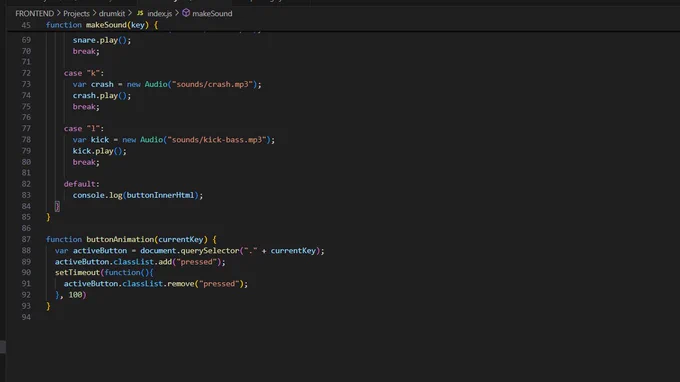This screenshot has height=382, width=680.
Task: Click line number 77 in gutter
Action: tap(26, 128)
